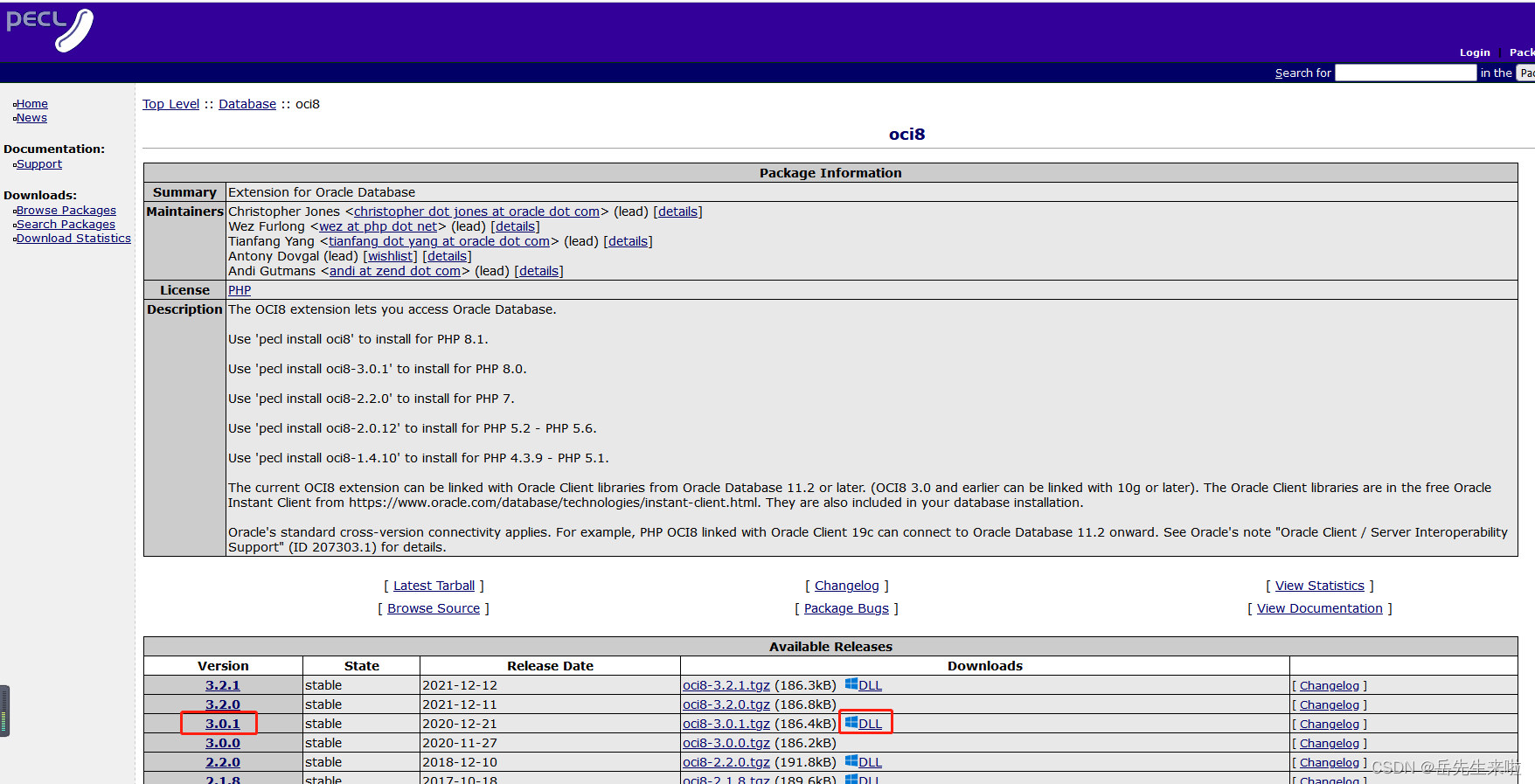Email wez at php dot net
This screenshot has width=1535, height=784.
378,226
